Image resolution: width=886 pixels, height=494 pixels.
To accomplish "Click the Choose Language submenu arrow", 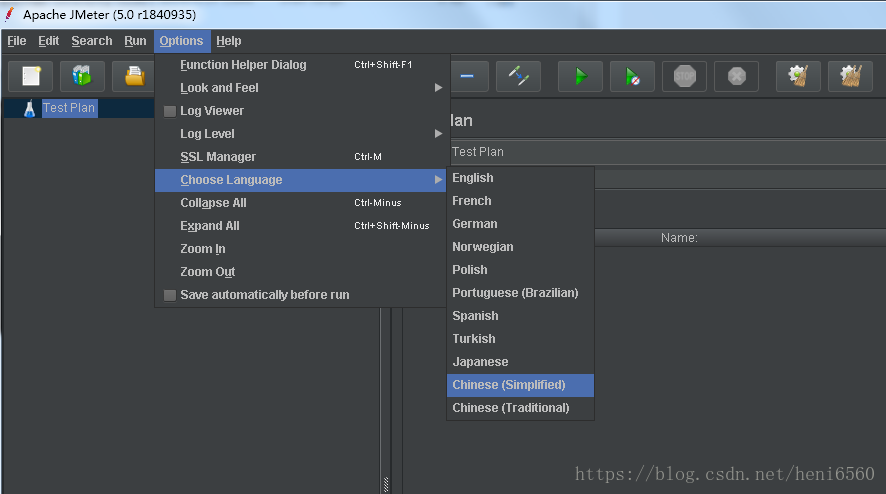I will [x=438, y=180].
